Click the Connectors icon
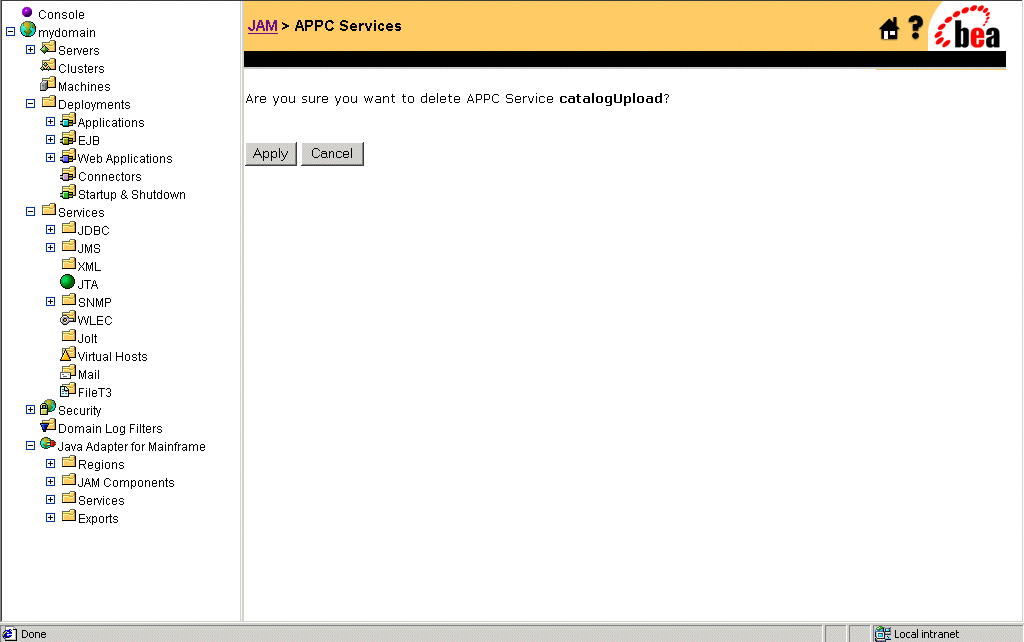This screenshot has width=1024, height=642. click(68, 174)
